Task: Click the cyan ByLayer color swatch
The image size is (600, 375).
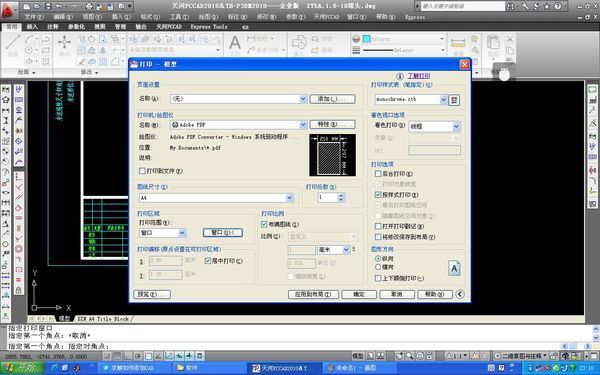Action: pos(367,39)
